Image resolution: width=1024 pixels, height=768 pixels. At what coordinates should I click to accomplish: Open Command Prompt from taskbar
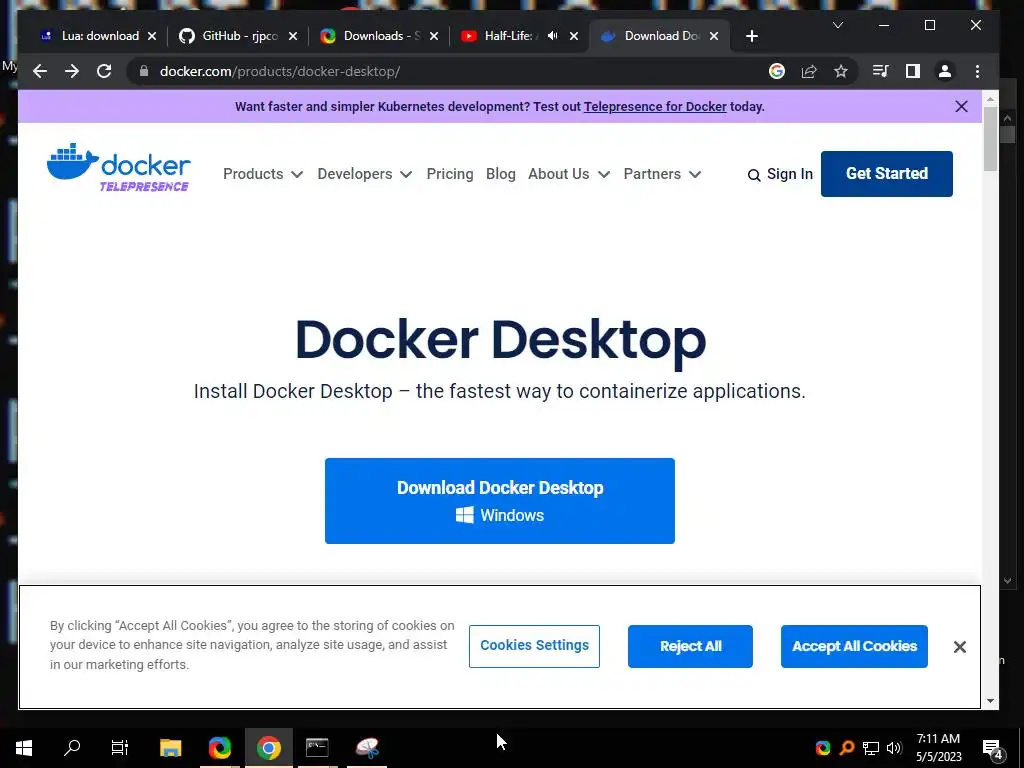317,748
